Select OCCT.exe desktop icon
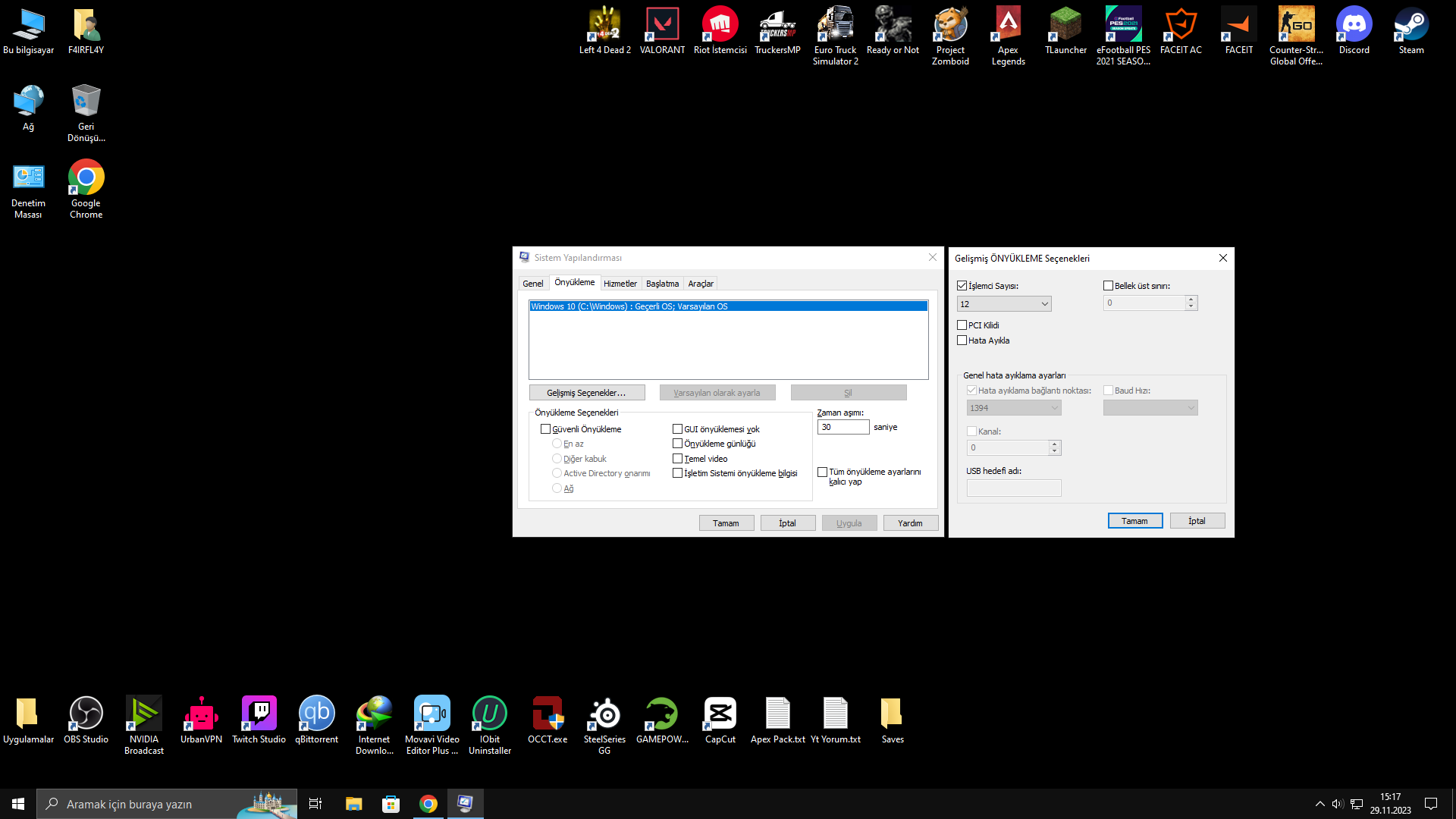 (547, 720)
